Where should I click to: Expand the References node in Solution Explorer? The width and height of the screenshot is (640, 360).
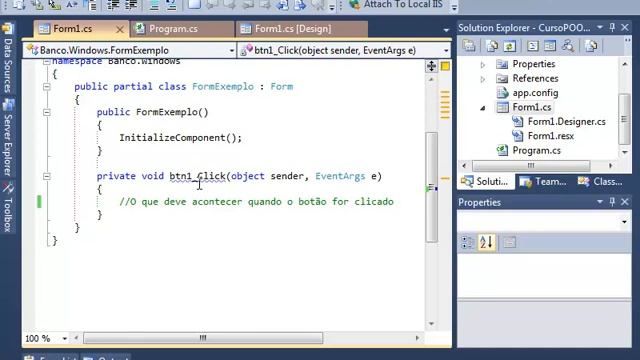tap(482, 79)
